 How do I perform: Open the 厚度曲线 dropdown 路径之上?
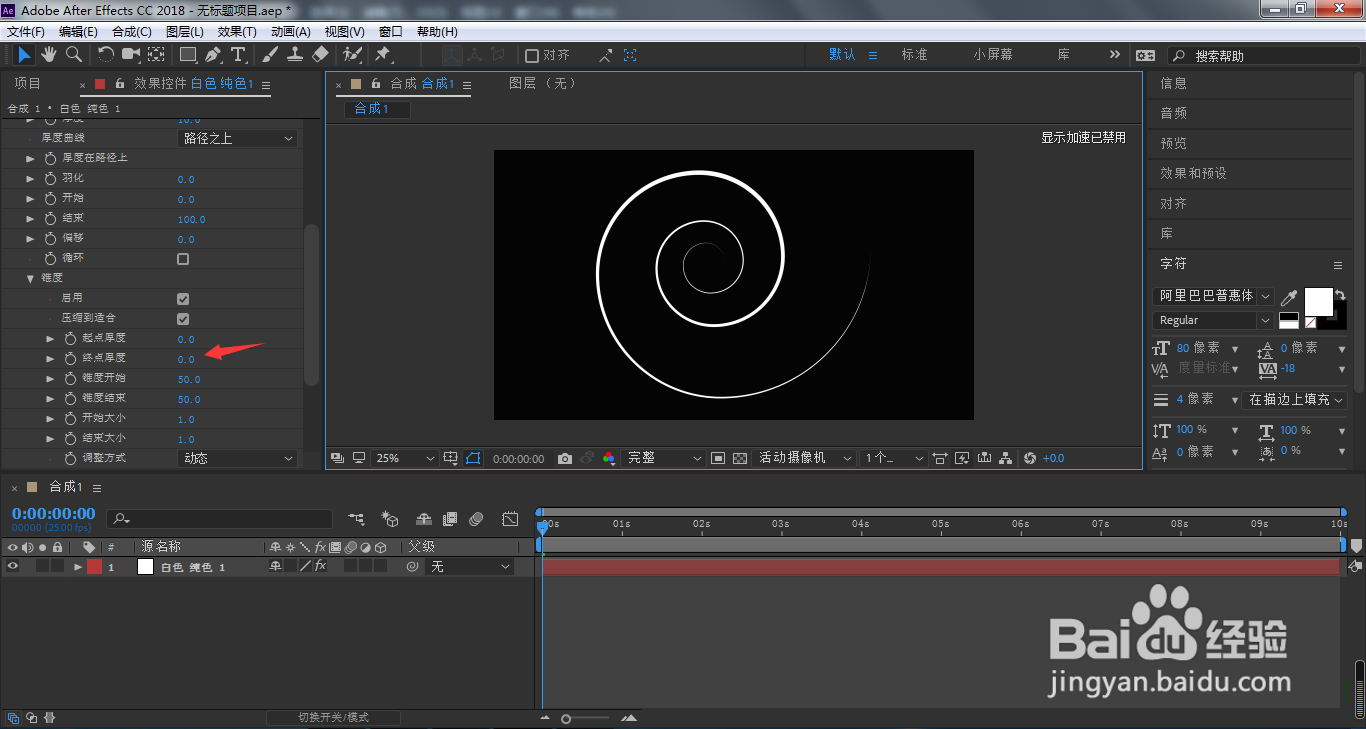click(238, 139)
